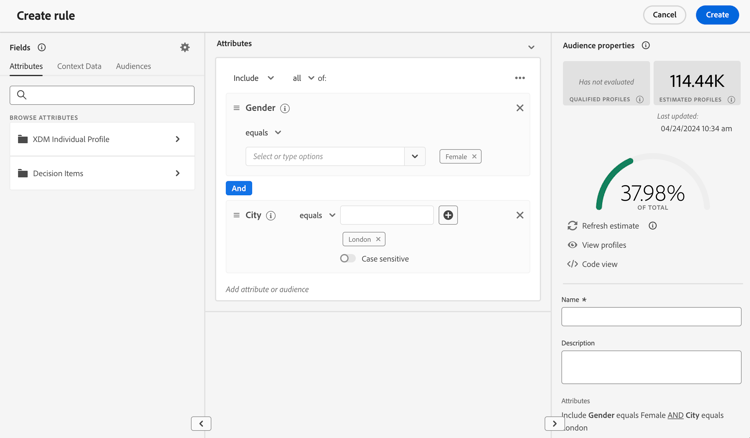
Task: Click the 37.98% estimate gauge
Action: click(x=652, y=184)
